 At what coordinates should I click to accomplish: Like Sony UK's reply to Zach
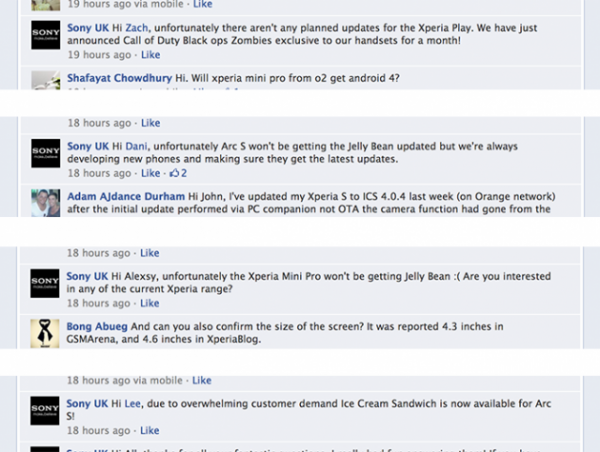click(x=150, y=55)
